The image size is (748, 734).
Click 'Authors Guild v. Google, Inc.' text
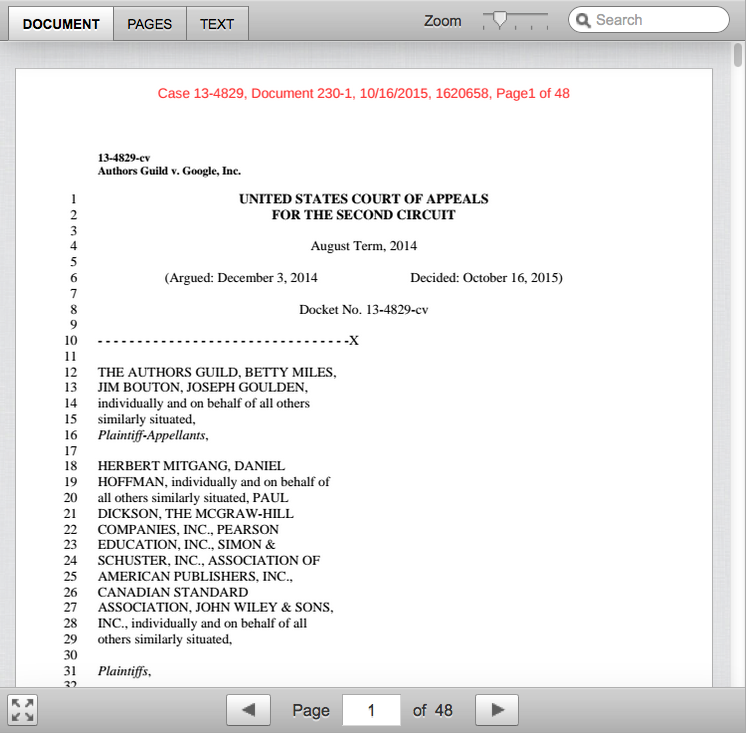click(x=169, y=171)
